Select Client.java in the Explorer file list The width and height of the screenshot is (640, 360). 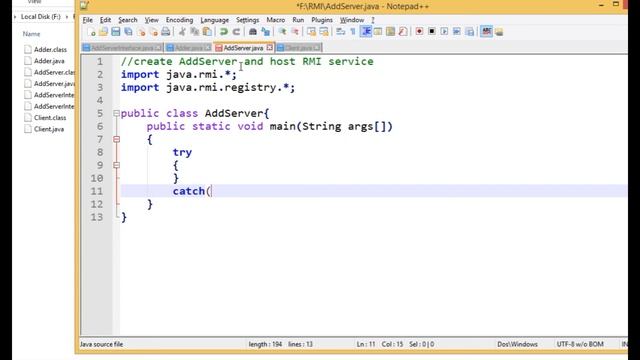click(49, 129)
